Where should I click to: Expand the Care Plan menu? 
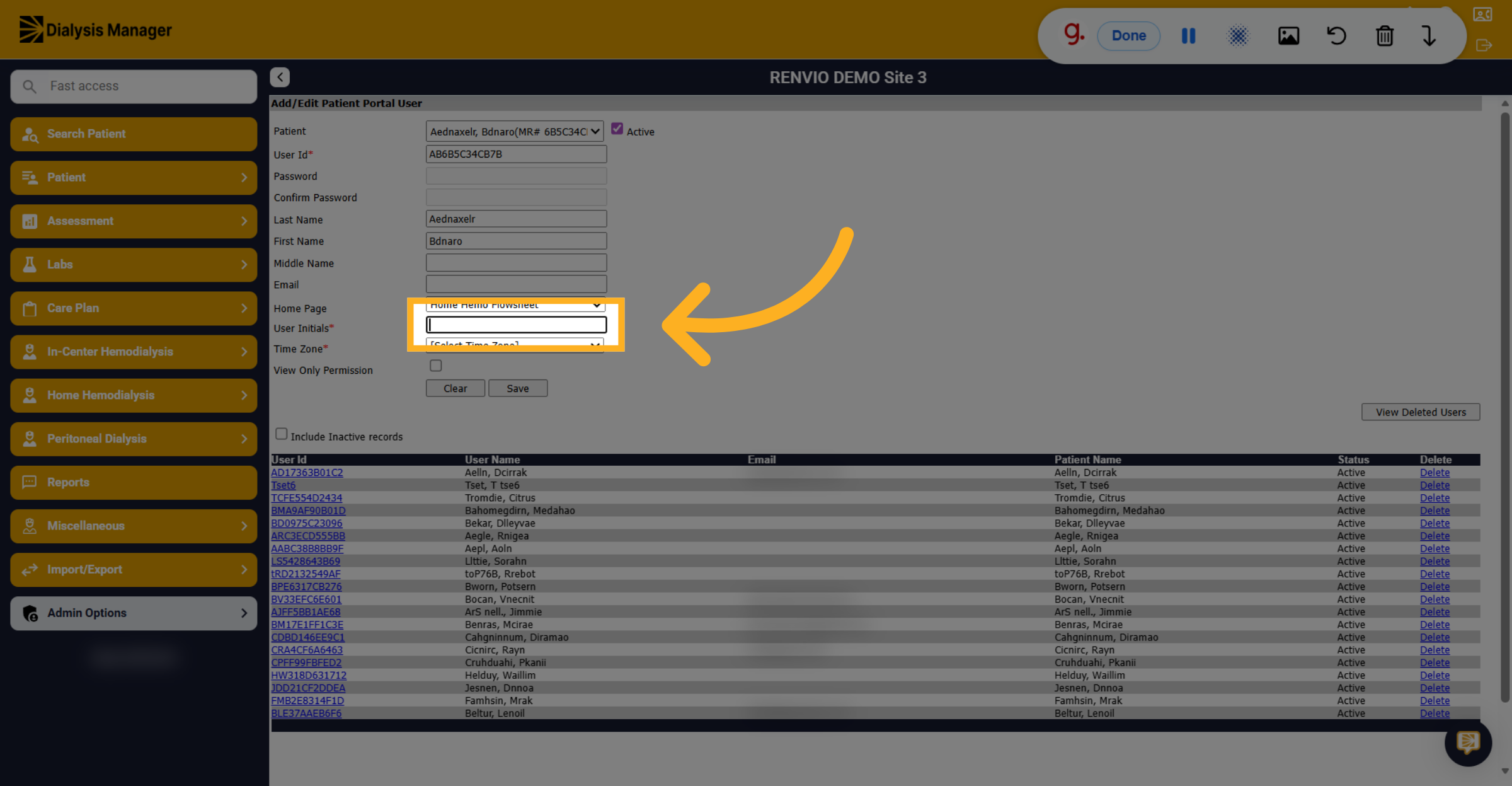pos(134,308)
